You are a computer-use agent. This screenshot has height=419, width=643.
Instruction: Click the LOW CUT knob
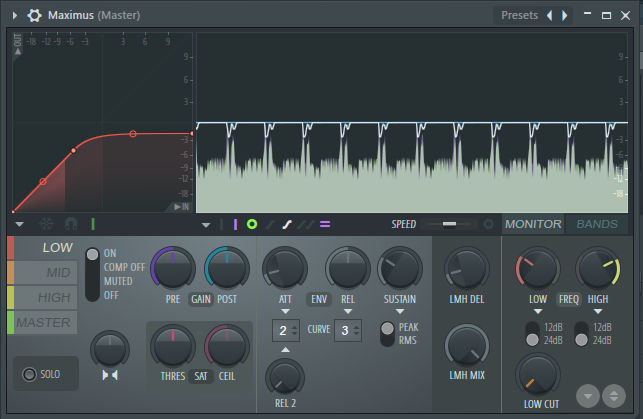click(538, 375)
